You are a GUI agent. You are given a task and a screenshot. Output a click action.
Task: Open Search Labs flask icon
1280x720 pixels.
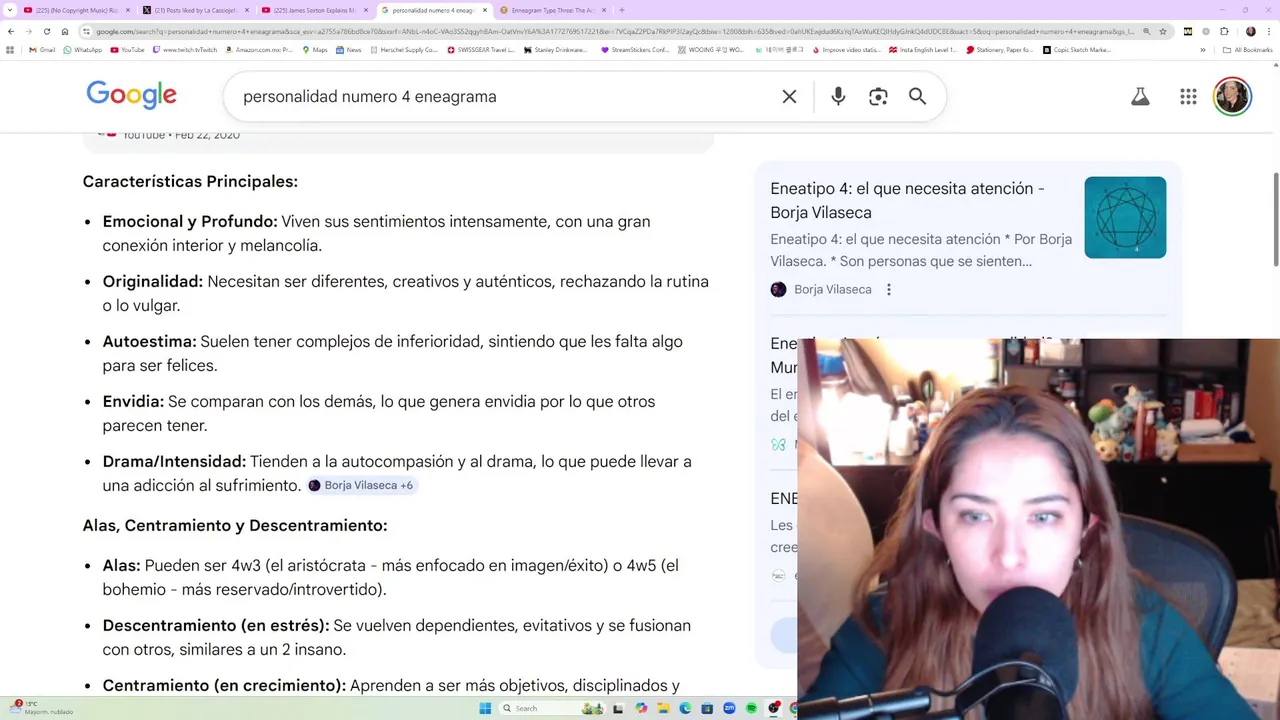click(1140, 96)
